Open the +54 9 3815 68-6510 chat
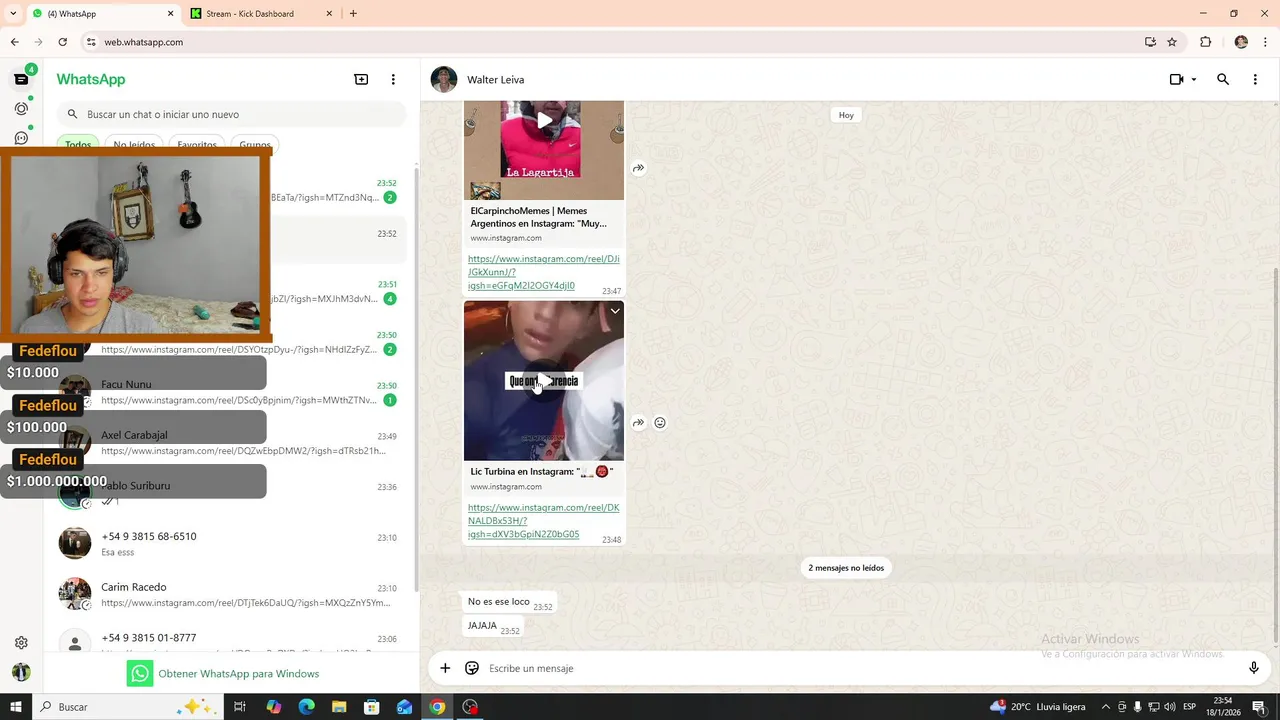Image resolution: width=1280 pixels, height=720 pixels. (230, 544)
